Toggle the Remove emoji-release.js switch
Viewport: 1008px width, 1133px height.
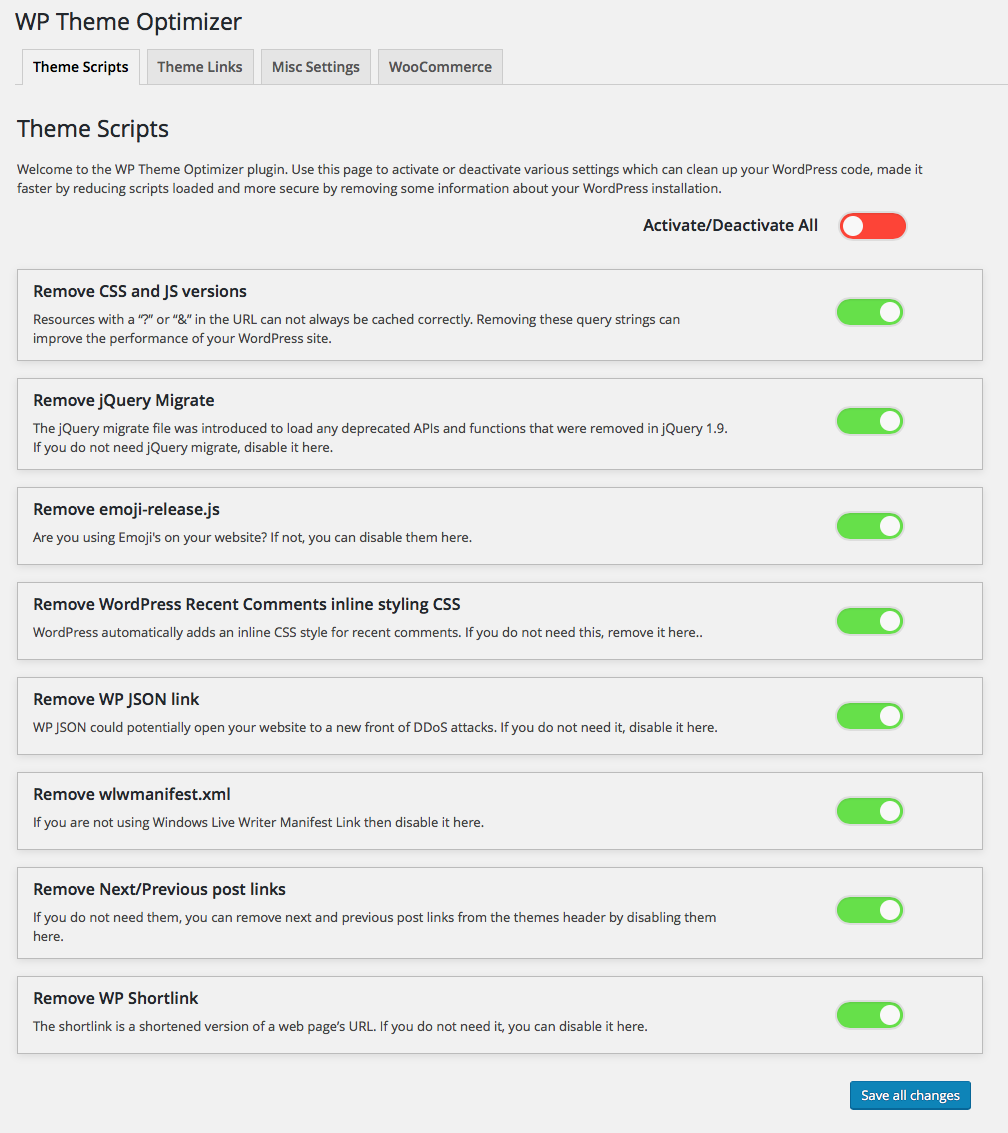869,526
